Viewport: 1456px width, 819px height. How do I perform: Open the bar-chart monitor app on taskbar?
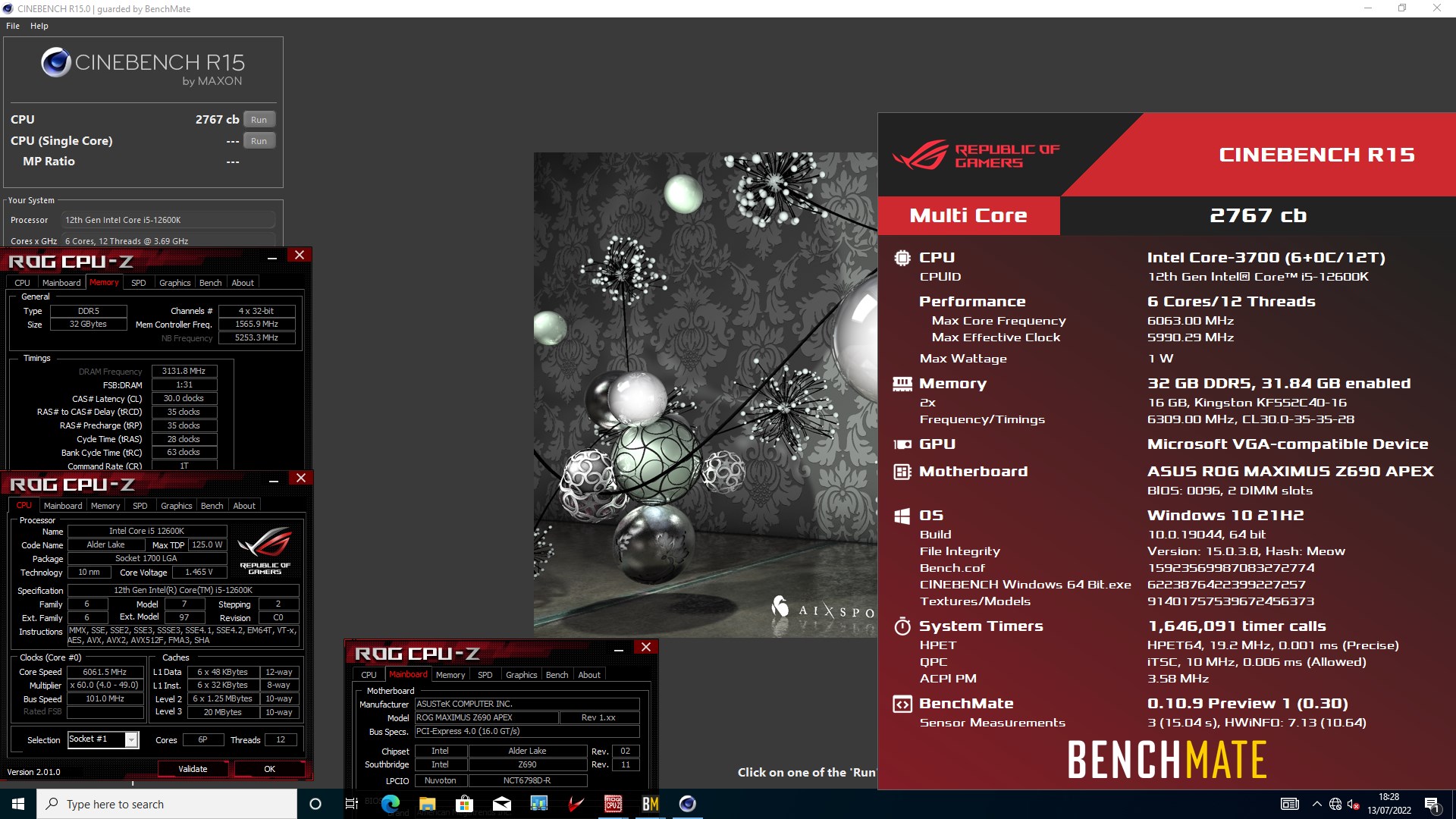[539, 804]
